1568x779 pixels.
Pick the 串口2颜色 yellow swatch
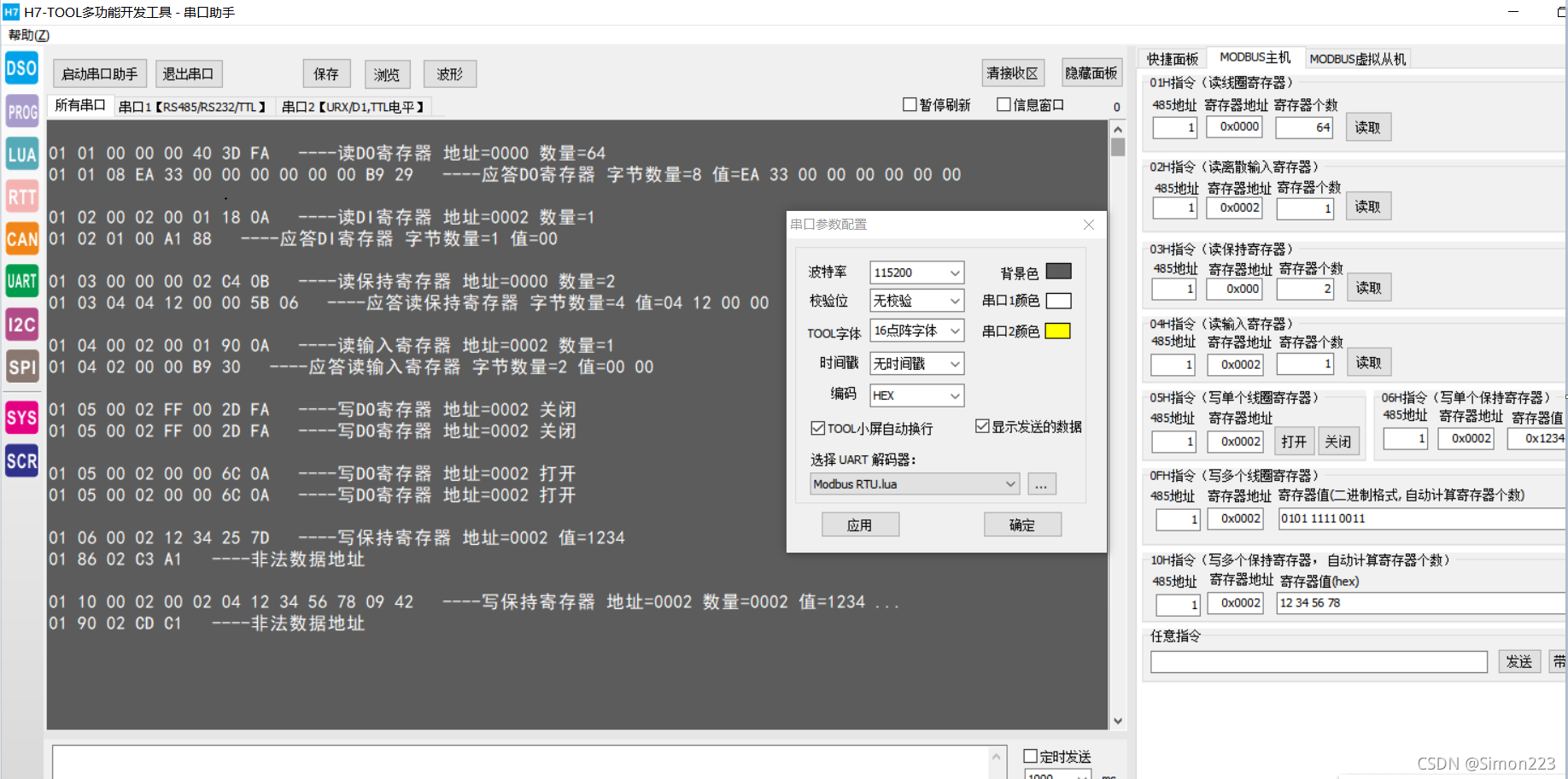(1058, 331)
